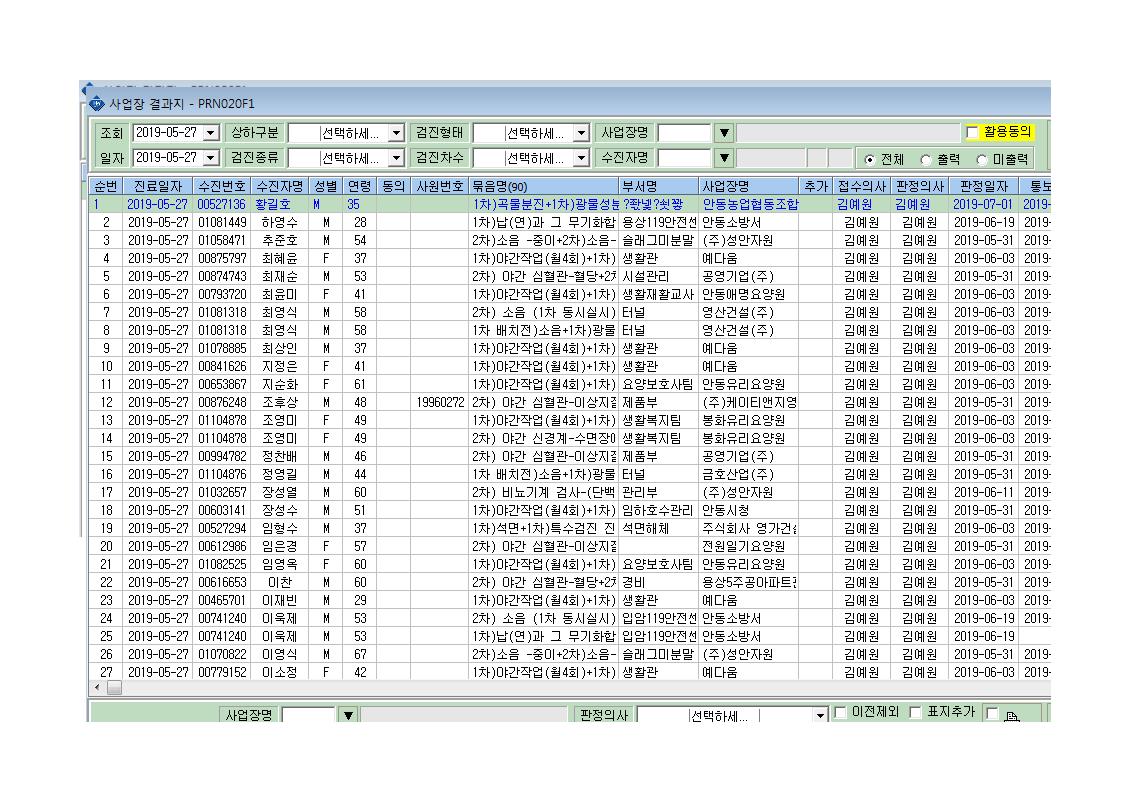Image resolution: width=1122 pixels, height=793 pixels.
Task: Open 수진자명 lookup arrow button
Action: tap(724, 157)
